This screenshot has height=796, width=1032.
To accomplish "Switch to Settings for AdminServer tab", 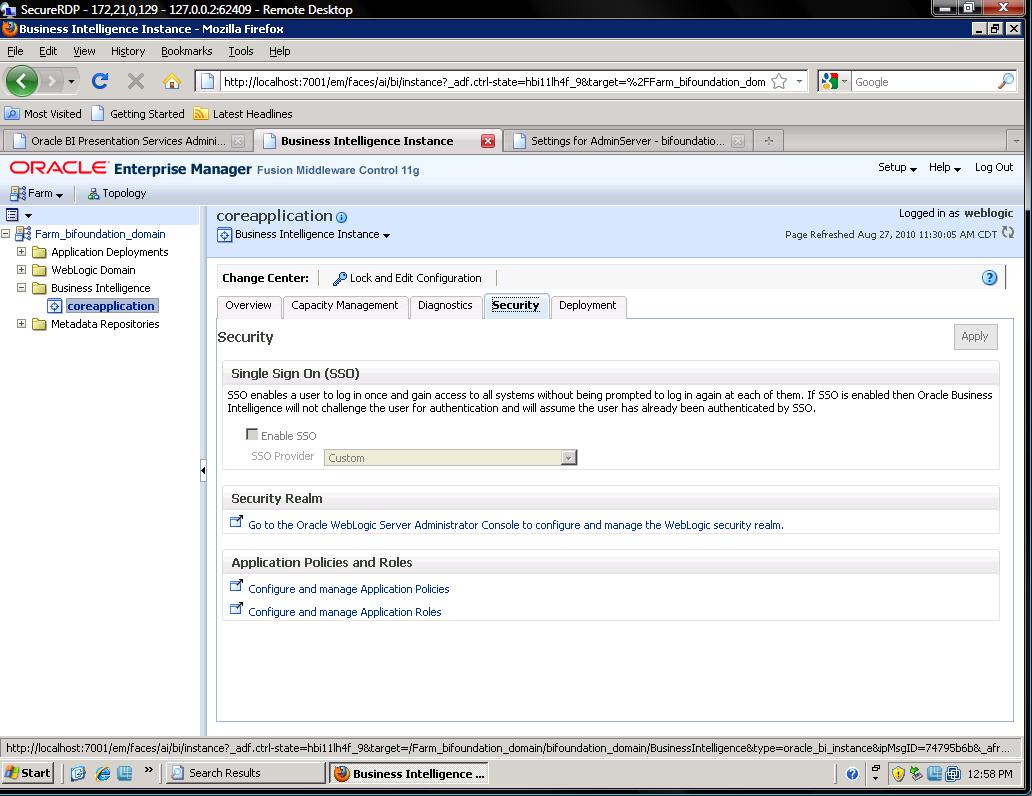I will (x=627, y=141).
